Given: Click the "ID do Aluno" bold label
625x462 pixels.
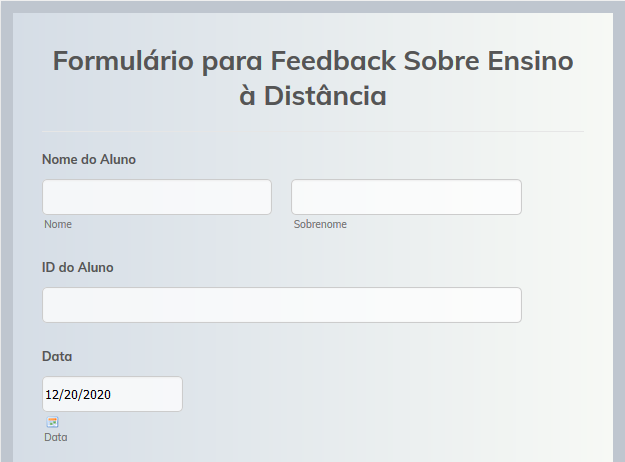Looking at the screenshot, I should (x=78, y=267).
